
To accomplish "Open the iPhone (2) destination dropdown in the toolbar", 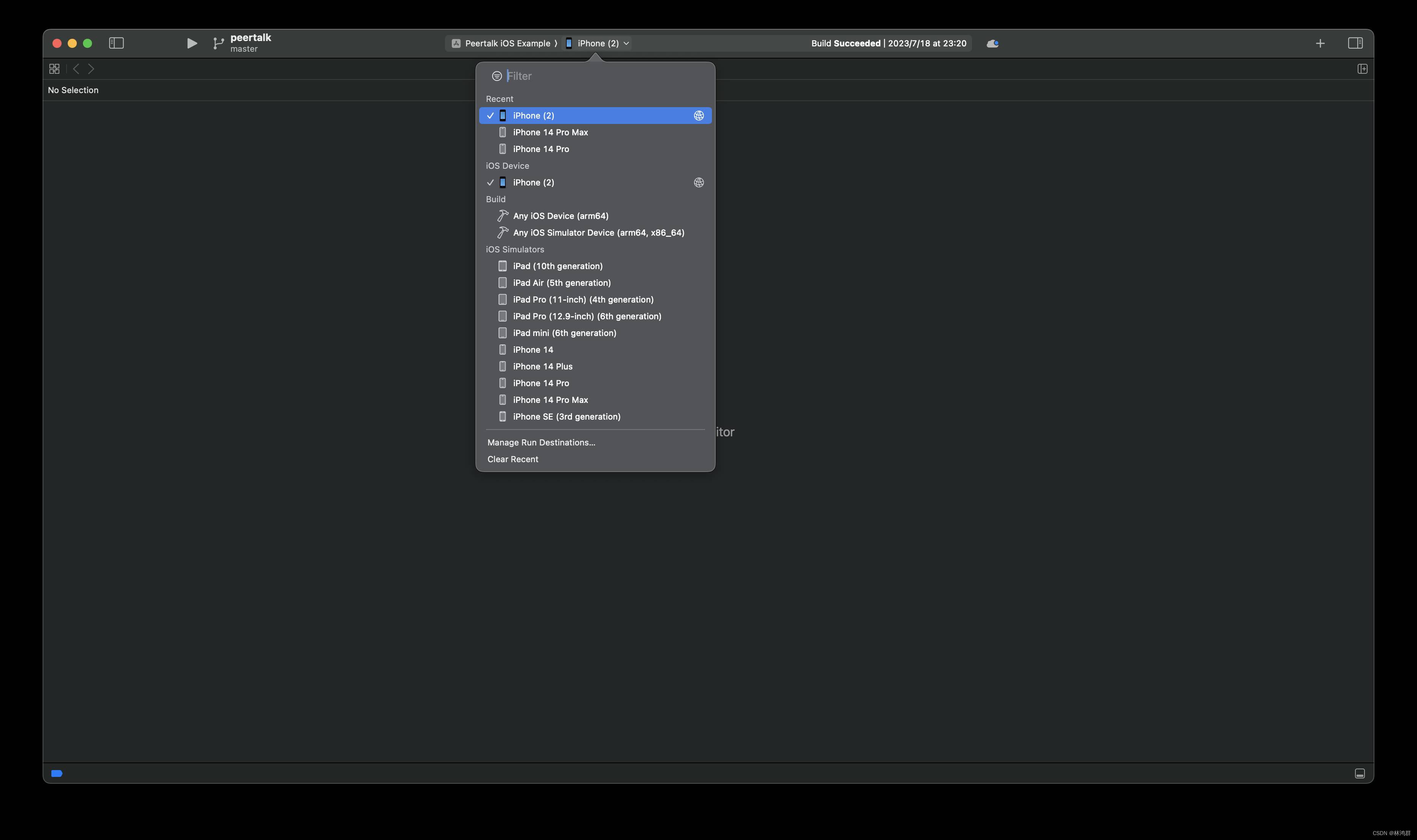I will (597, 43).
